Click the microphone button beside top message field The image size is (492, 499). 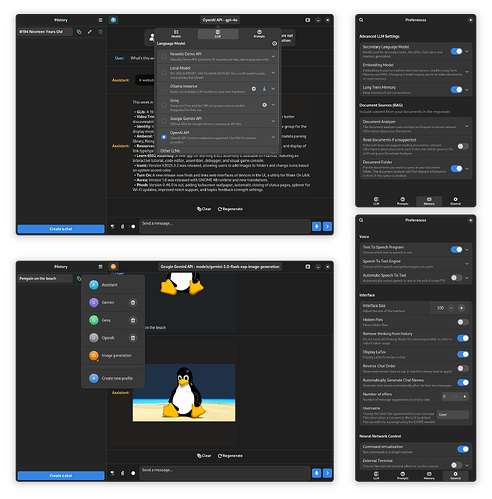point(316,226)
